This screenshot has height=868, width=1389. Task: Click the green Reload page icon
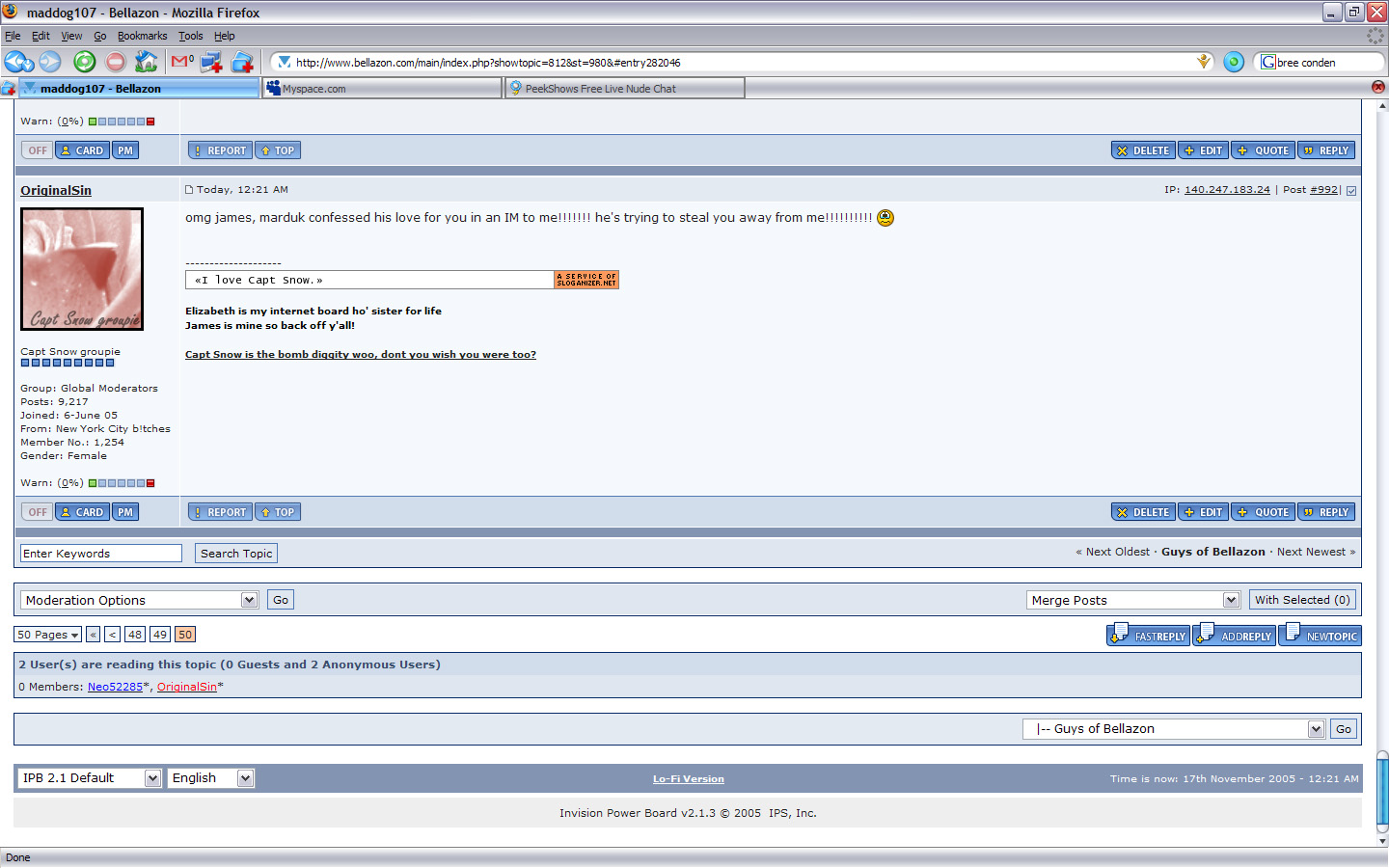point(85,63)
